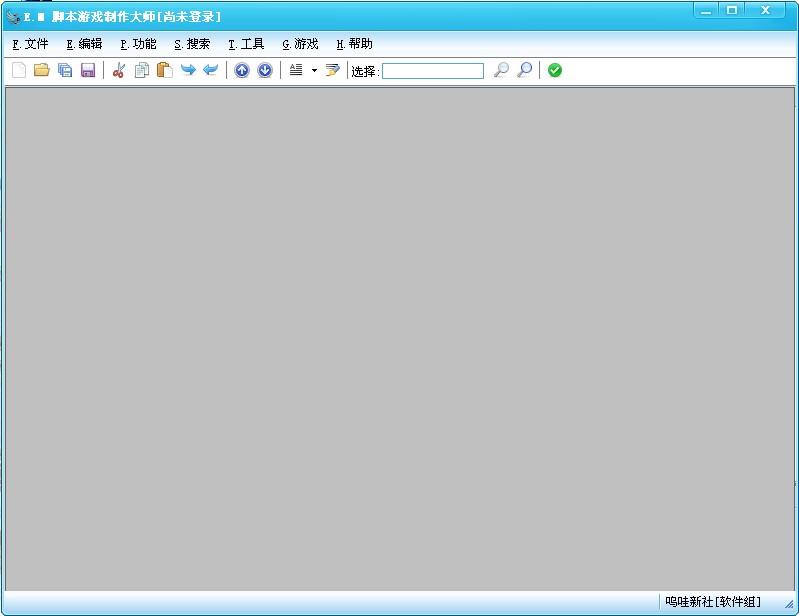Open the F.文件 menu
Screen dimensions: 799x616
pos(30,44)
